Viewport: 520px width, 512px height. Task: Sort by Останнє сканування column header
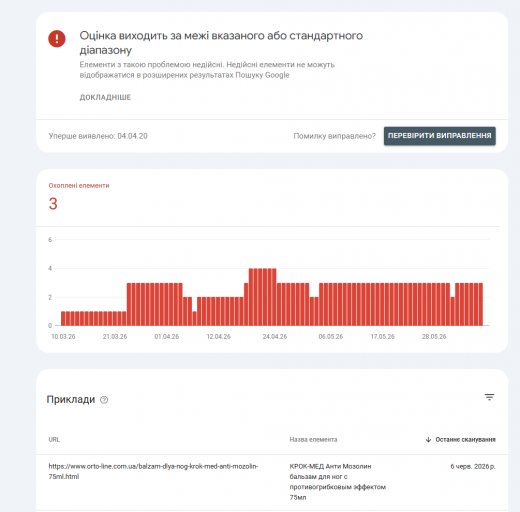point(465,440)
